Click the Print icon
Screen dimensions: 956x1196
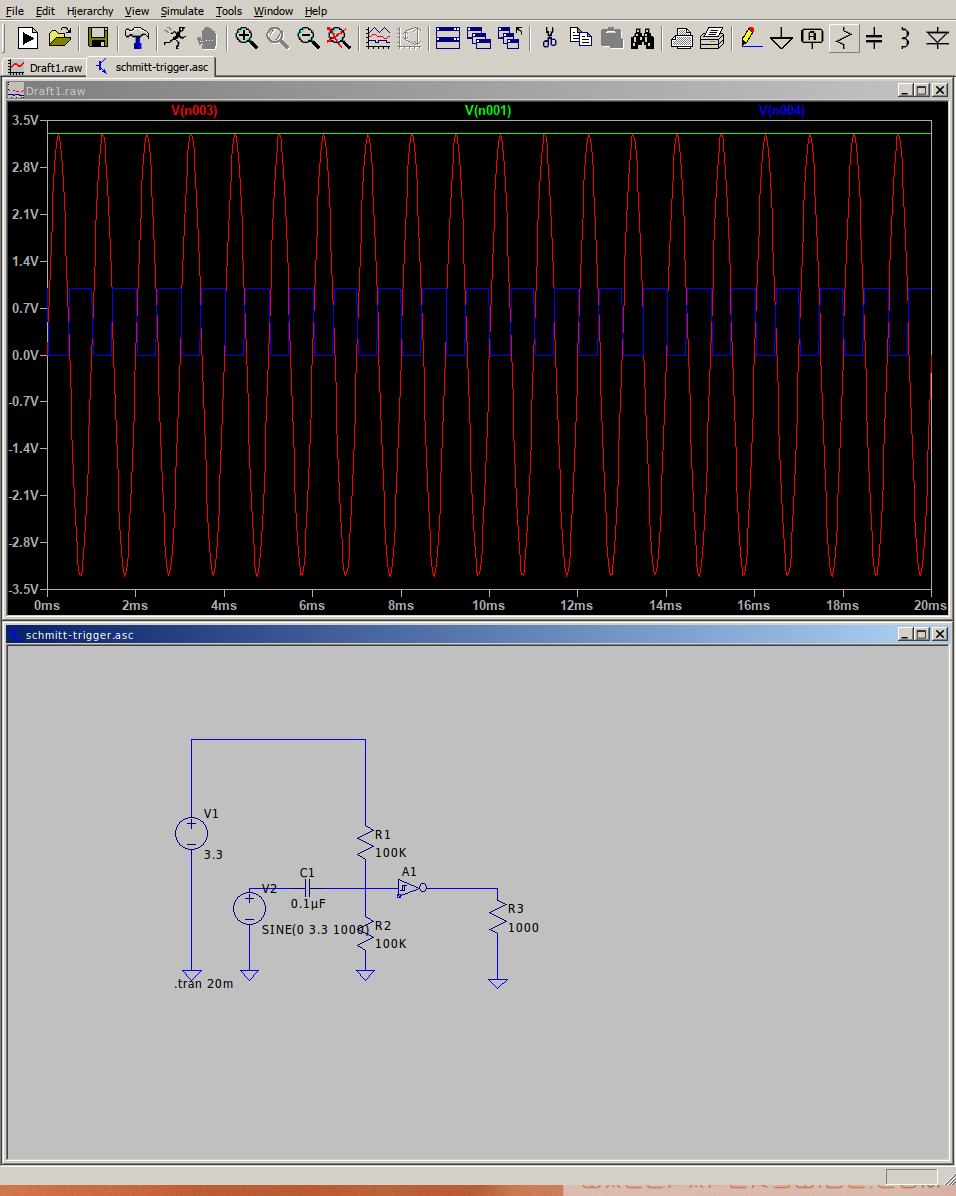pyautogui.click(x=712, y=37)
